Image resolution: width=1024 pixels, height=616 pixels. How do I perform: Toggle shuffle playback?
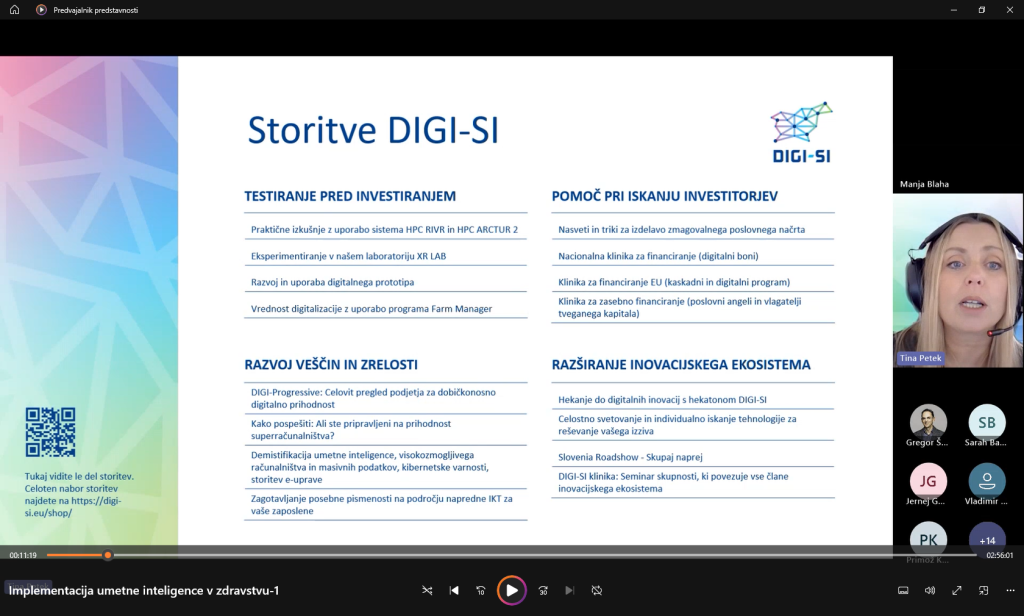click(427, 591)
